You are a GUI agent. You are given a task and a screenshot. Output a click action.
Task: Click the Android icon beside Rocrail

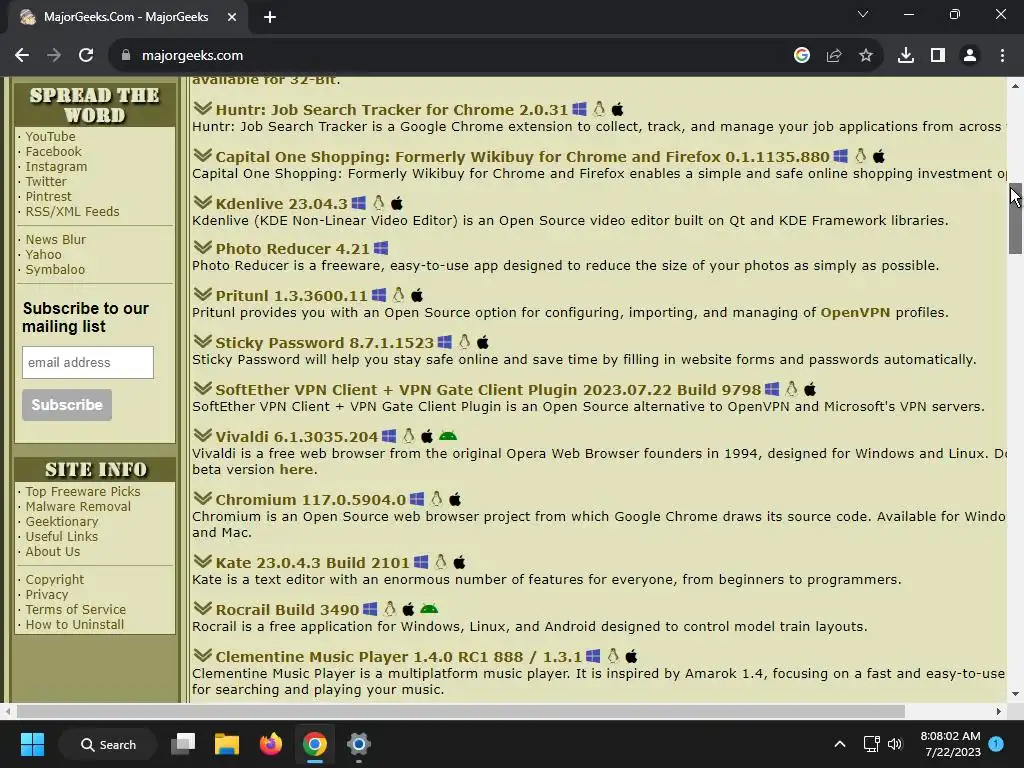(x=429, y=609)
